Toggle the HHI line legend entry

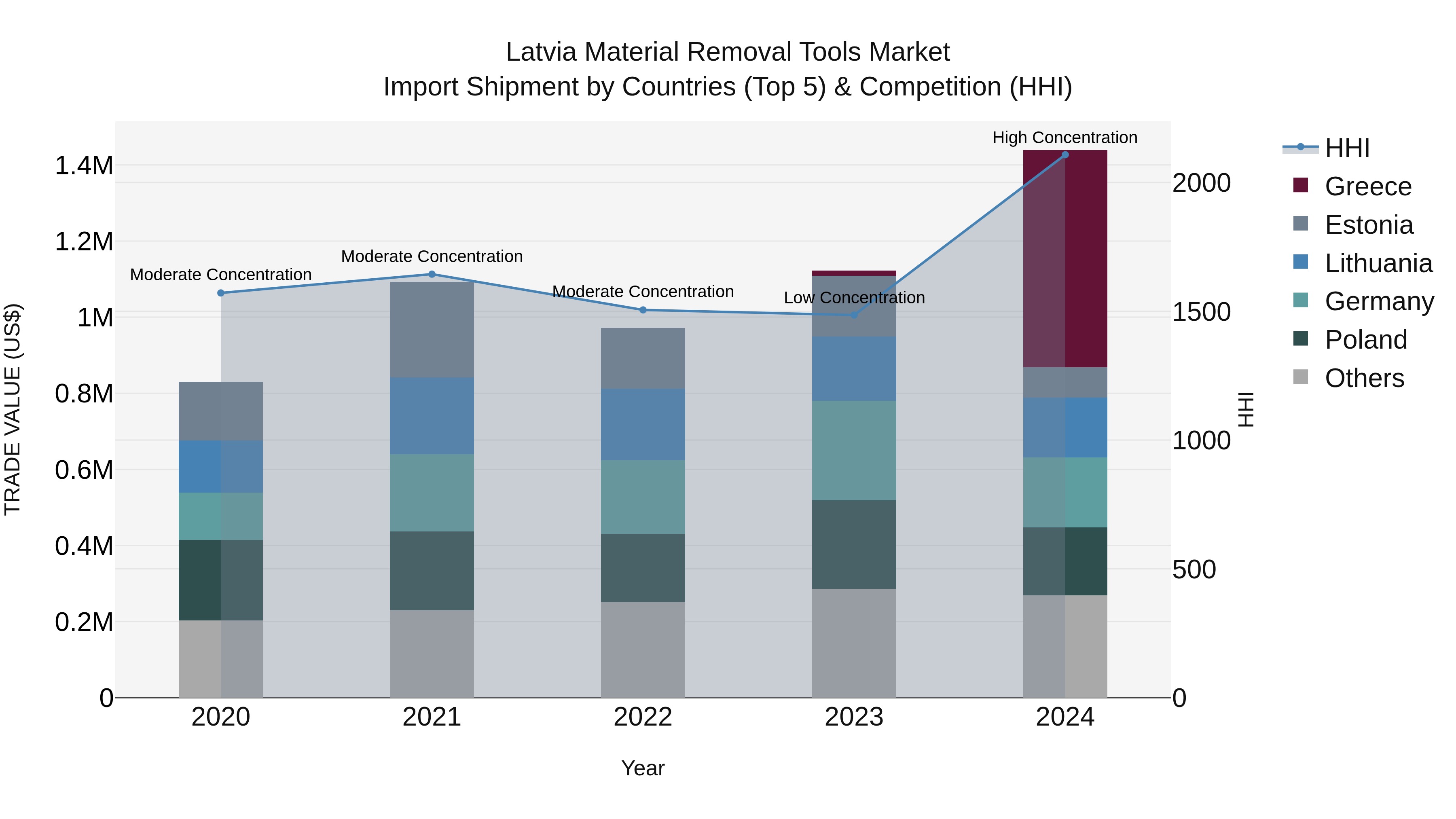1327,148
